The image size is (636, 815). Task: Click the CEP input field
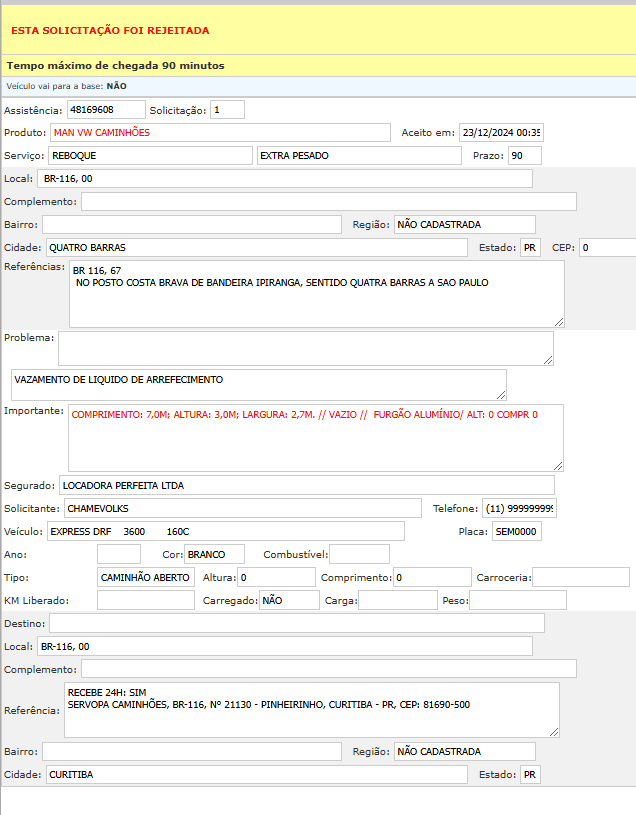tap(606, 247)
